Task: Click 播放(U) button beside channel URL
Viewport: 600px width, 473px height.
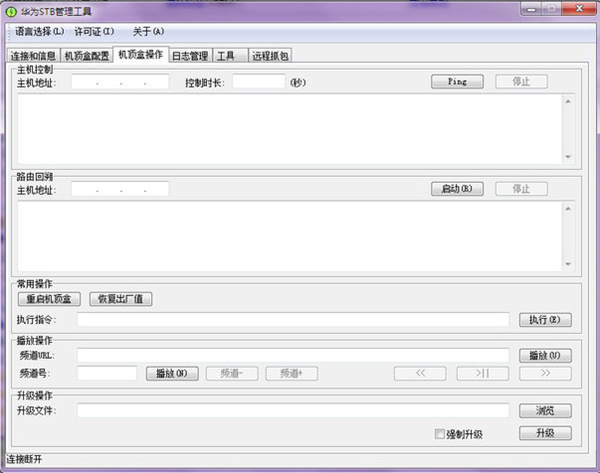Action: coord(545,356)
